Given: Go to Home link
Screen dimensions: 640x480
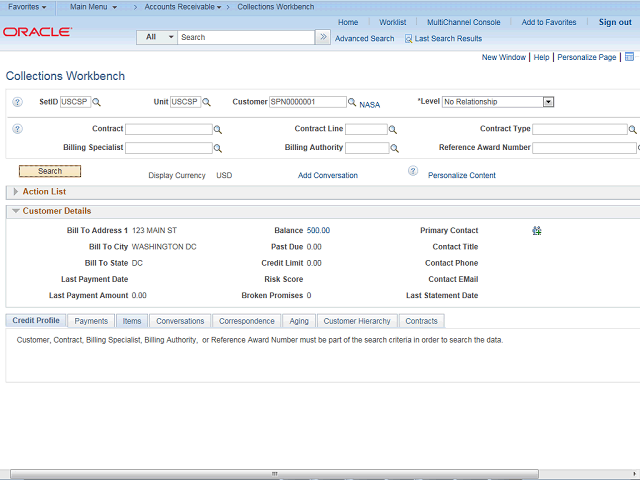Looking at the screenshot, I should click(348, 22).
